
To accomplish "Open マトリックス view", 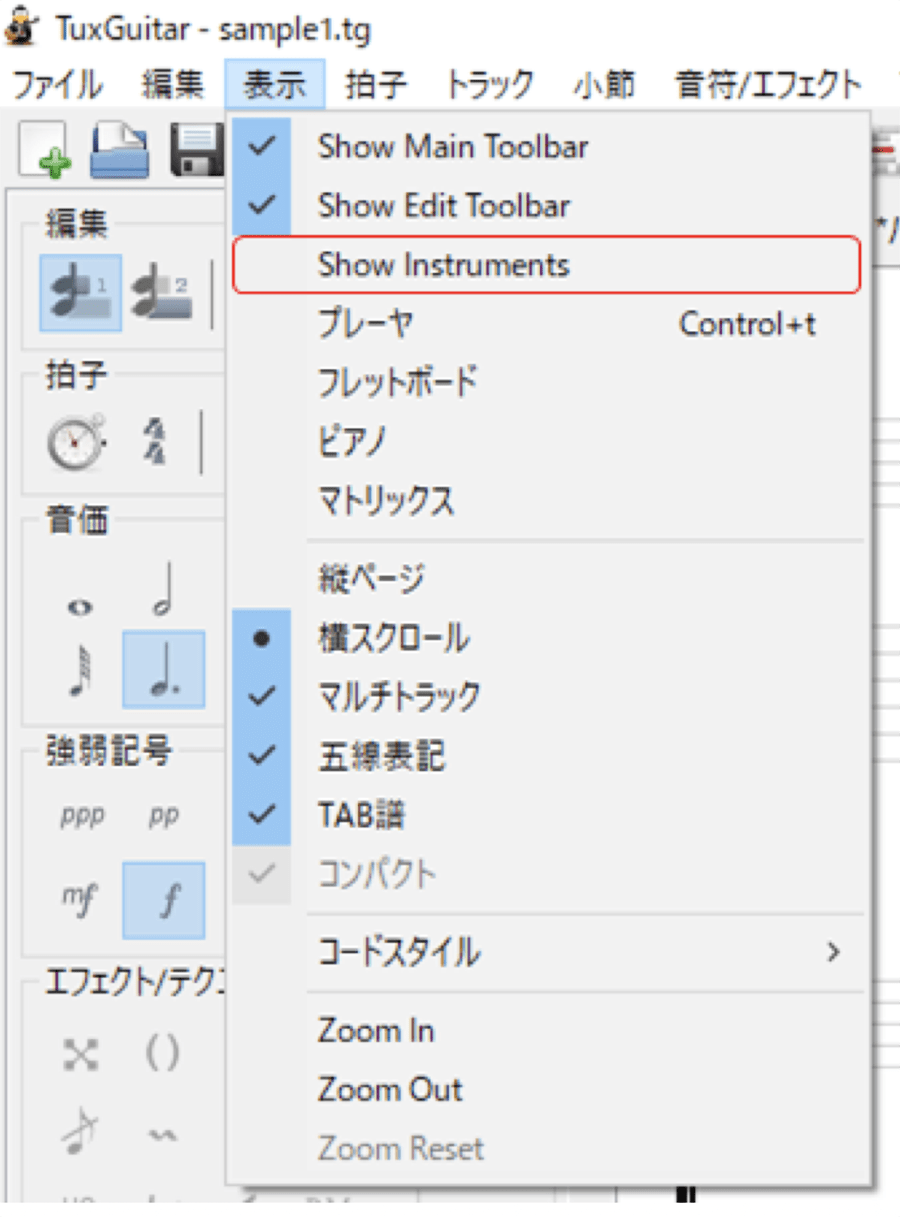I will click(547, 500).
